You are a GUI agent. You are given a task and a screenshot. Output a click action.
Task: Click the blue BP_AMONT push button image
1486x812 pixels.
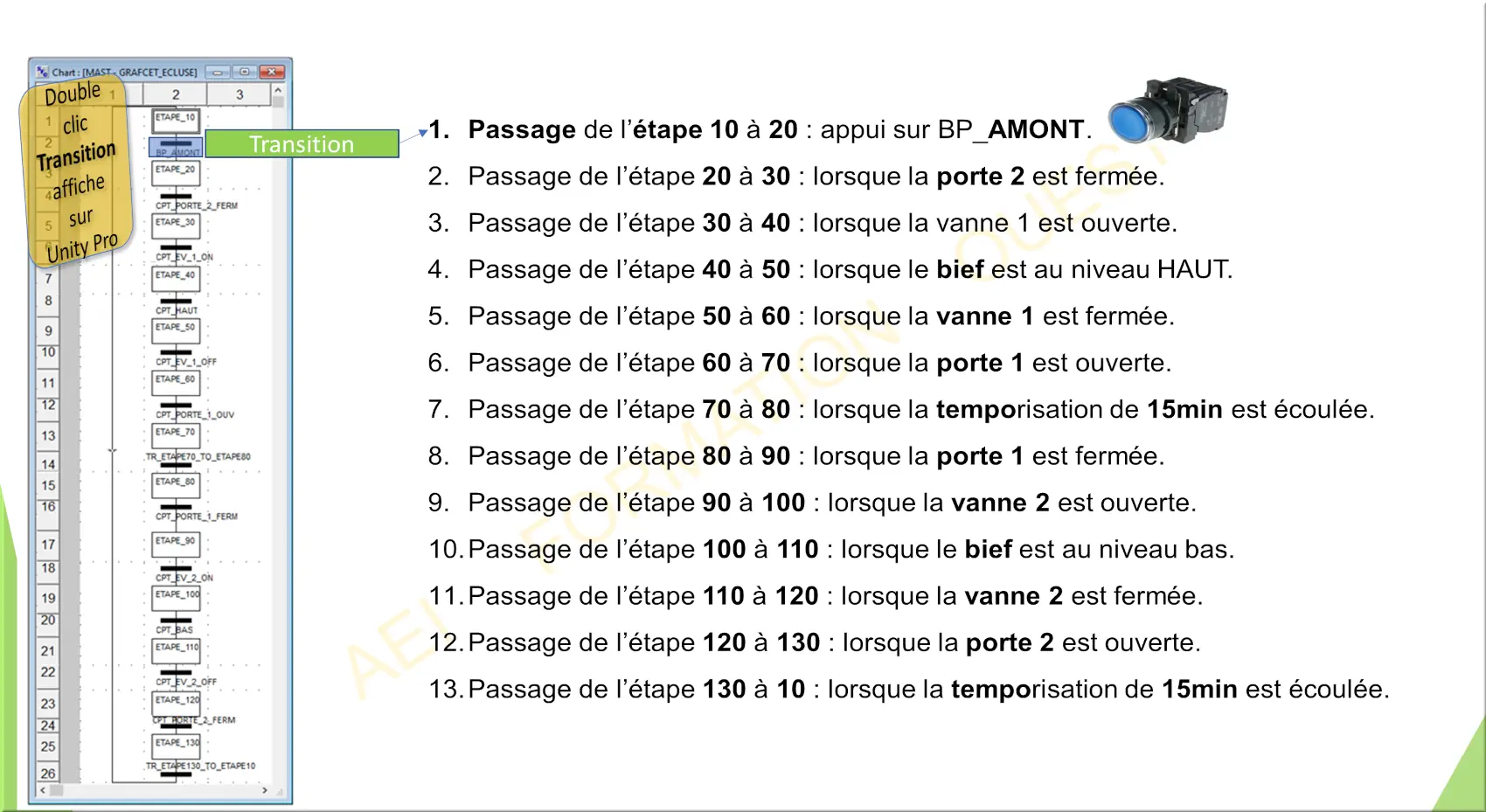[x=1168, y=111]
